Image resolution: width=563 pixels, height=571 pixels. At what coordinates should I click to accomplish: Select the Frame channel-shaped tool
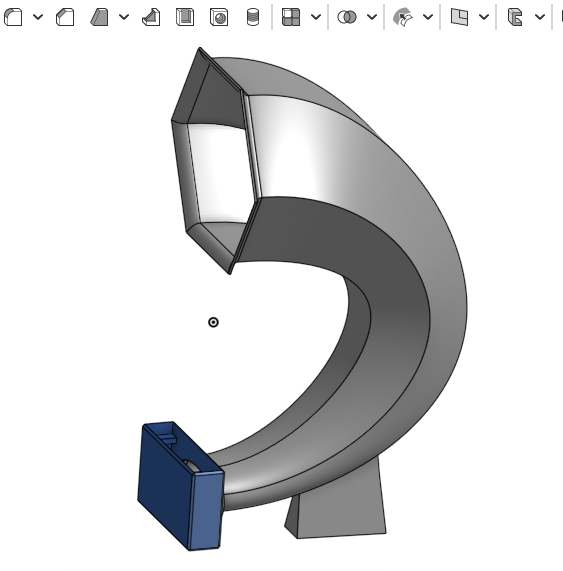tap(515, 17)
